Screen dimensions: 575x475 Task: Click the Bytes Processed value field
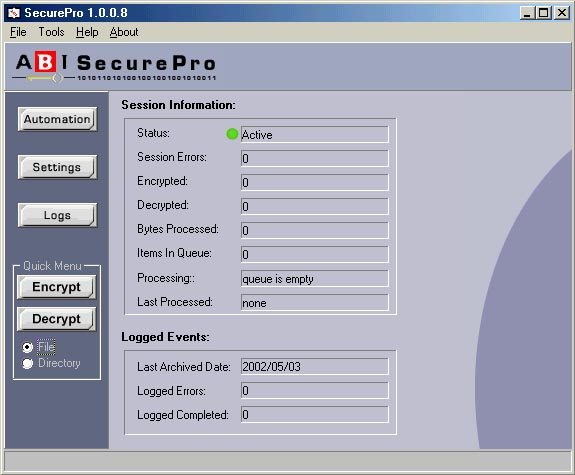point(315,230)
